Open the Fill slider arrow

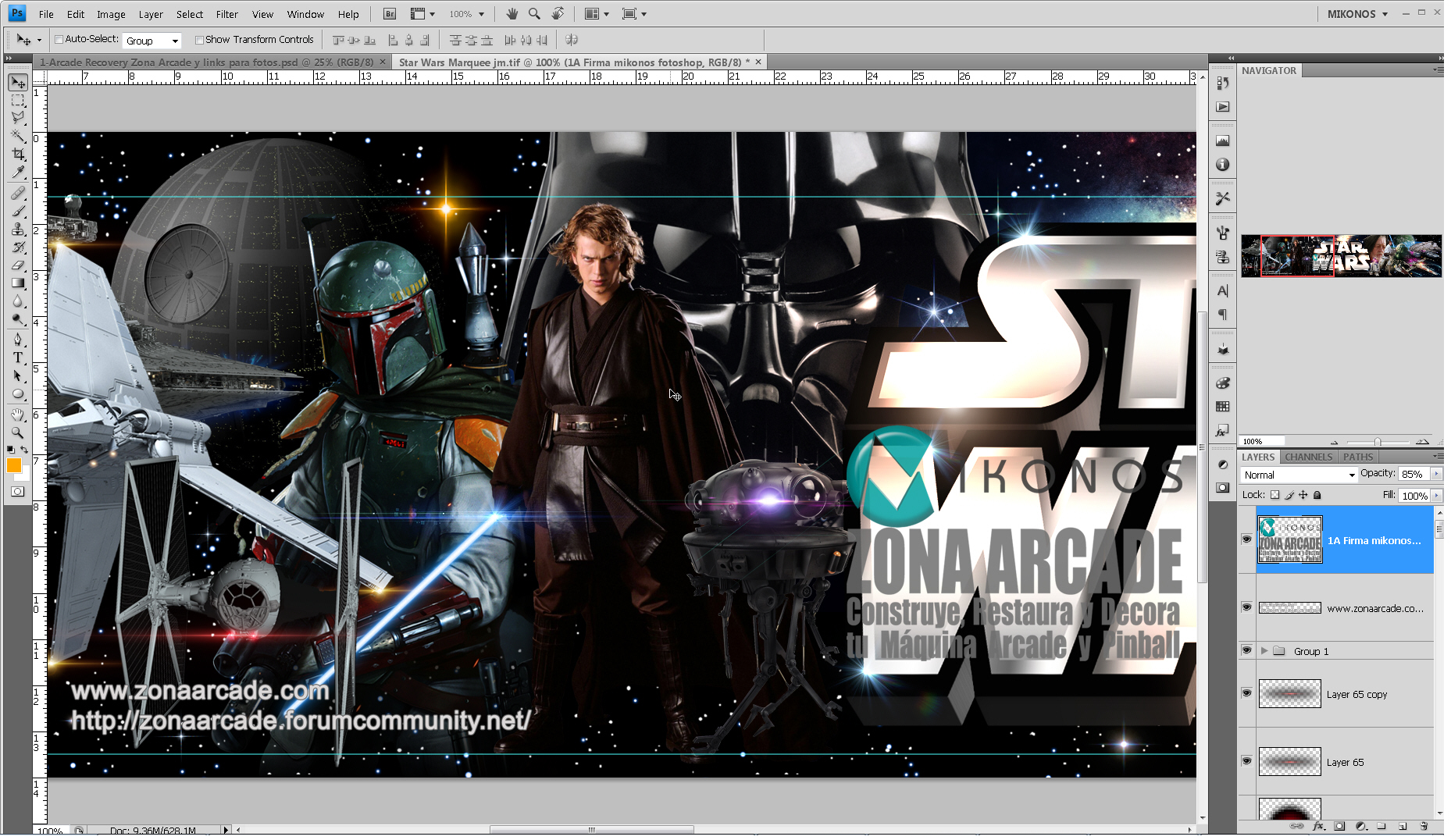1436,496
